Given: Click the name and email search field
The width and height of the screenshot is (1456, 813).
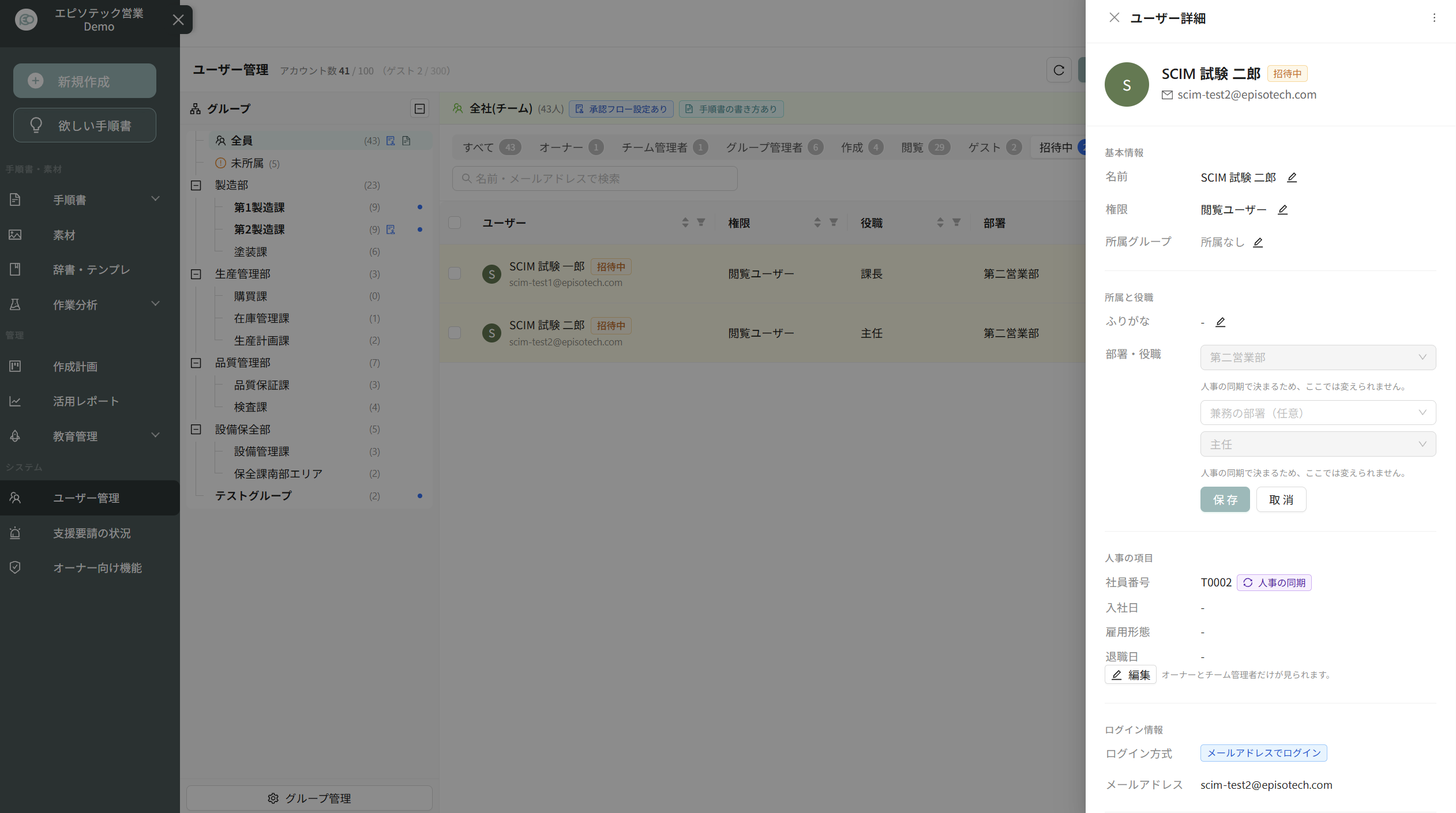Looking at the screenshot, I should [595, 179].
